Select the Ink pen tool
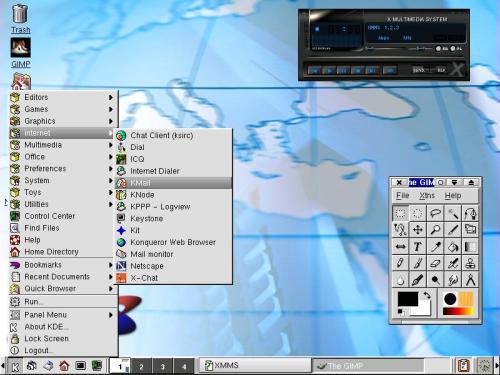The height and width of the screenshot is (375, 500). (x=417, y=280)
